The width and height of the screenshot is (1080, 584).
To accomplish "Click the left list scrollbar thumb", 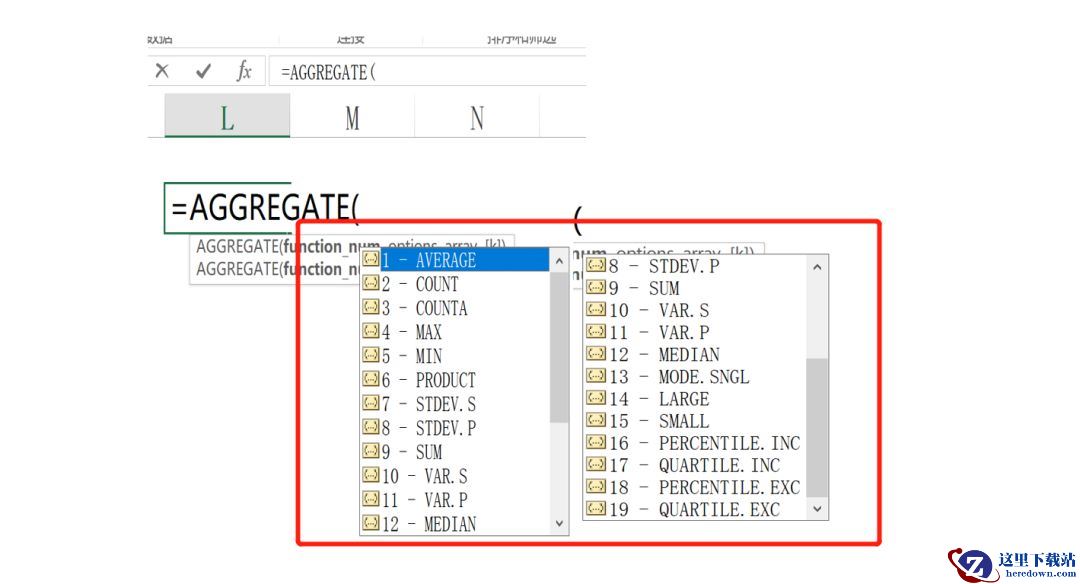I will pos(559,348).
